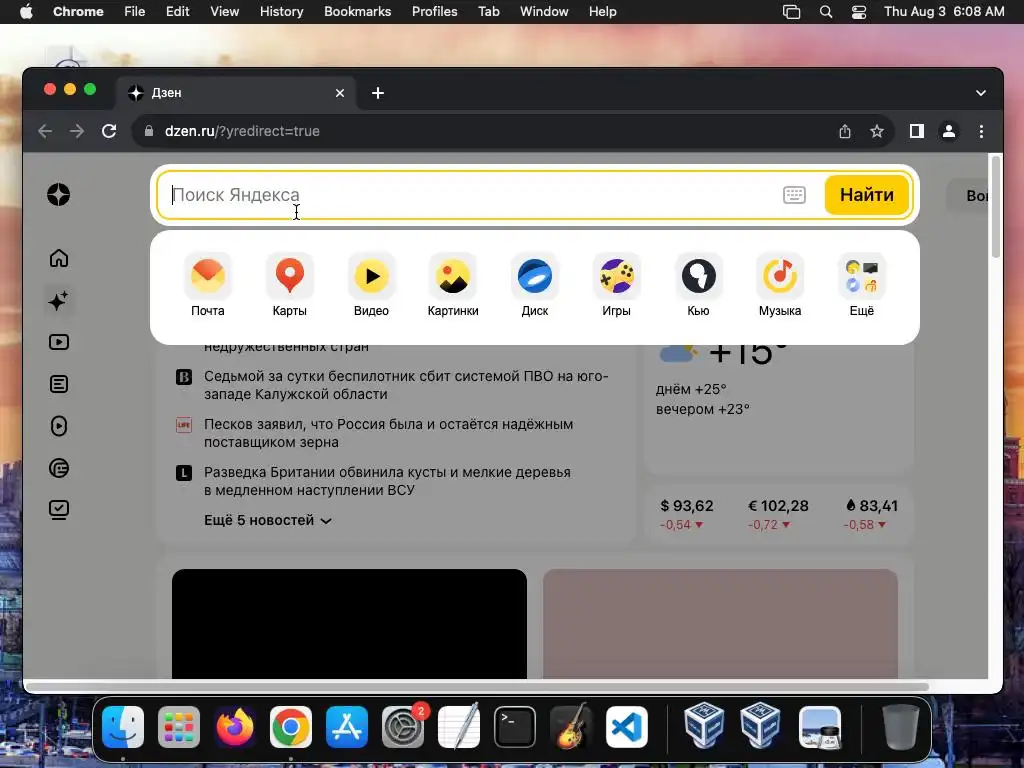1024x768 pixels.
Task: Launch Firefox from the Dock
Action: (234, 727)
